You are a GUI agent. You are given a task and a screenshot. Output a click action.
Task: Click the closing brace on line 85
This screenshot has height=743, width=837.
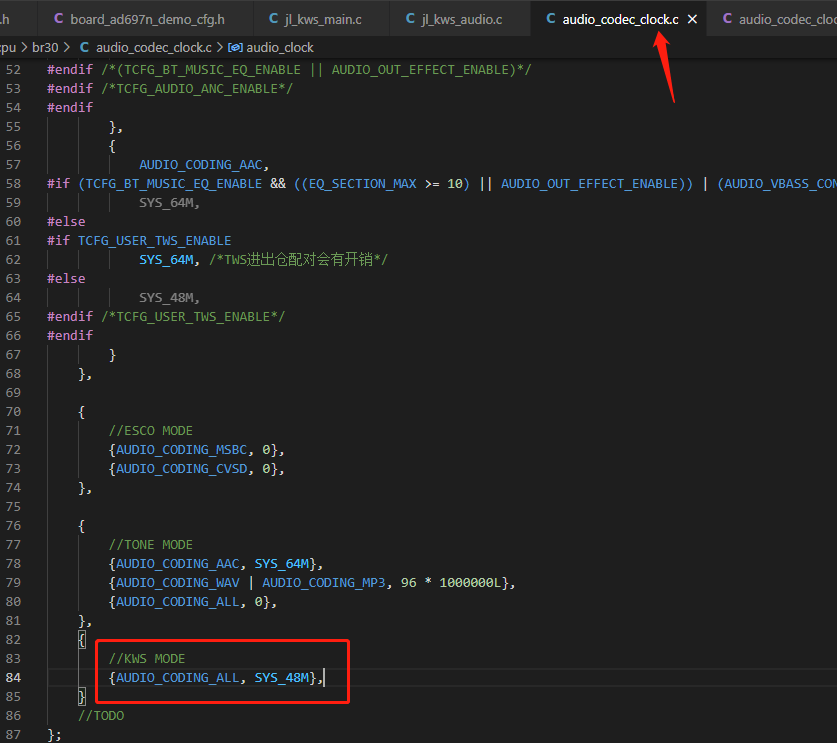tap(82, 697)
